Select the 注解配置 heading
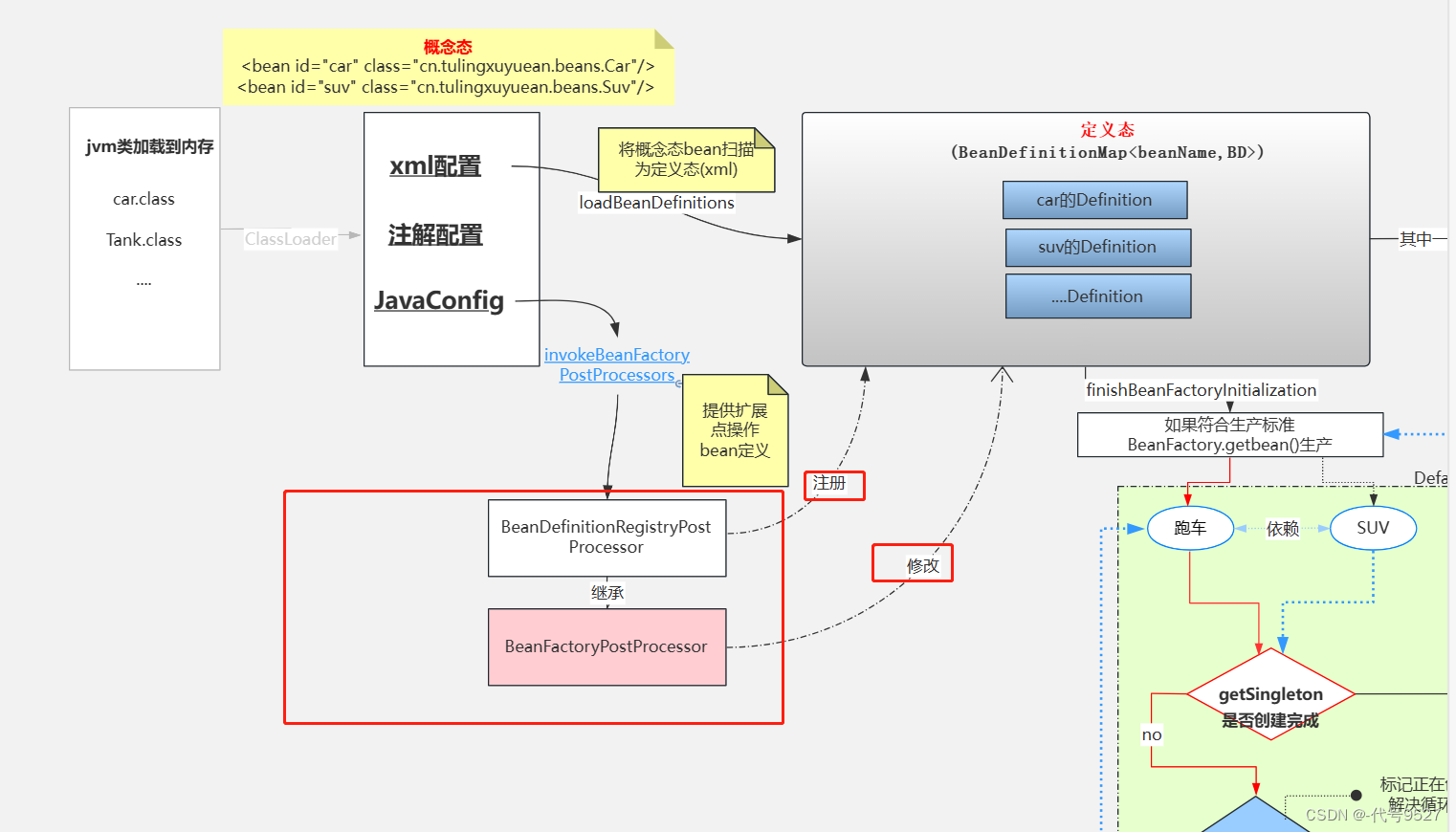 pos(435,234)
